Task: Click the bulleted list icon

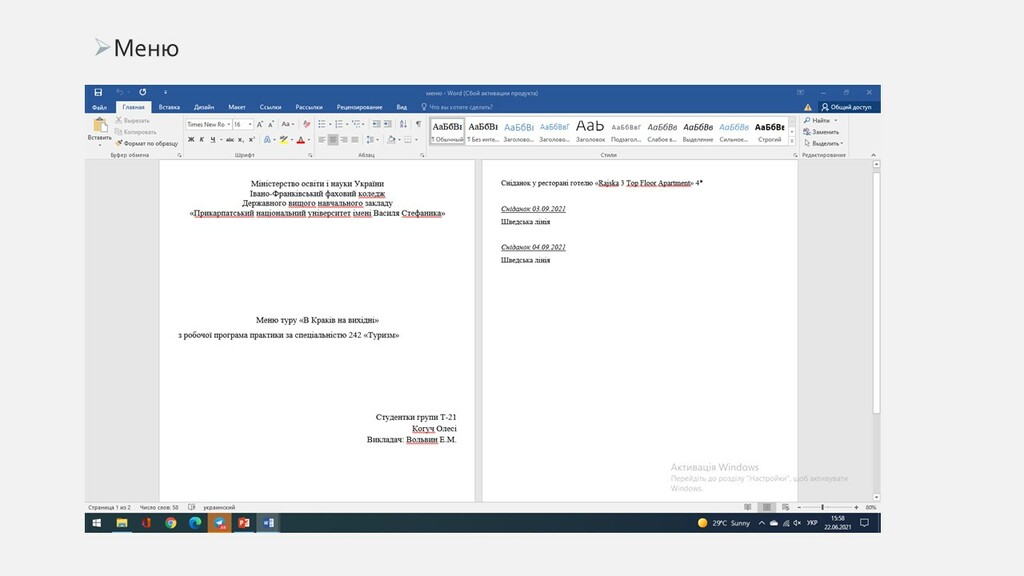Action: [x=321, y=124]
